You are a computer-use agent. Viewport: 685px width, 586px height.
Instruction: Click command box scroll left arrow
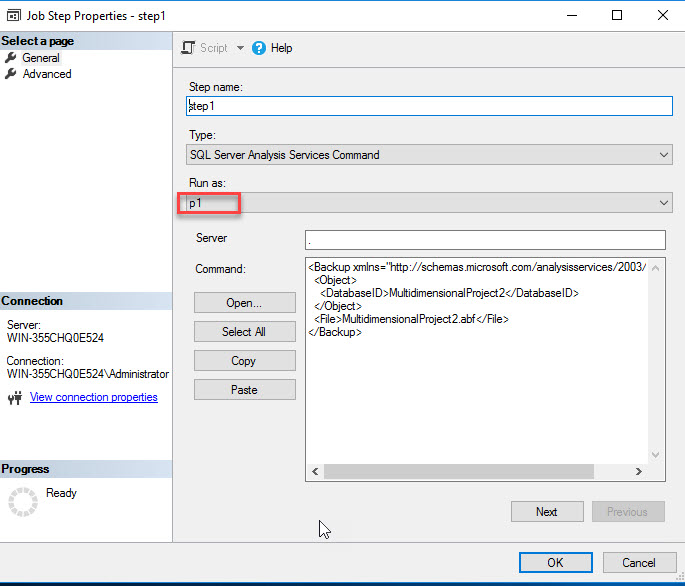tap(315, 472)
